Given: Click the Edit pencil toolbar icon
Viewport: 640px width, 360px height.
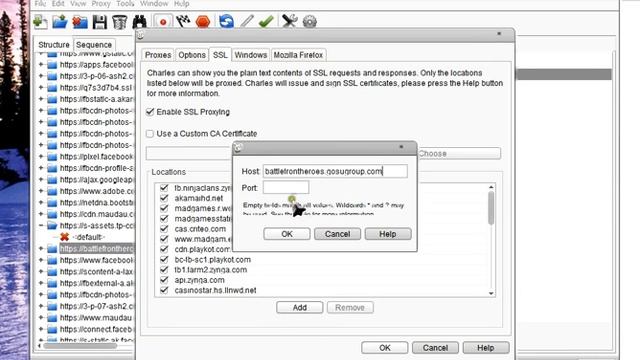Looking at the screenshot, I should coord(247,21).
